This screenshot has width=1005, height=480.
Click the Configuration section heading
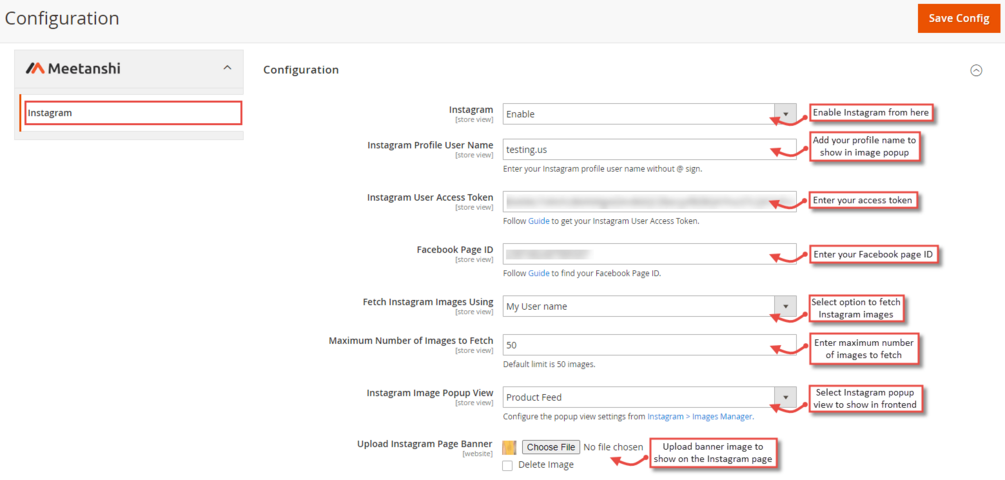[301, 70]
